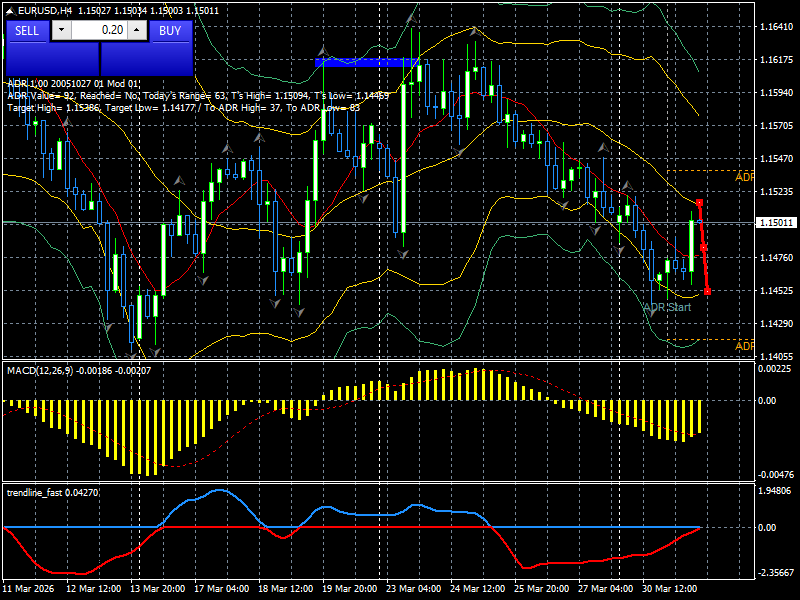Click the lot size field showing 0.20
This screenshot has height=600, width=800.
(x=99, y=30)
